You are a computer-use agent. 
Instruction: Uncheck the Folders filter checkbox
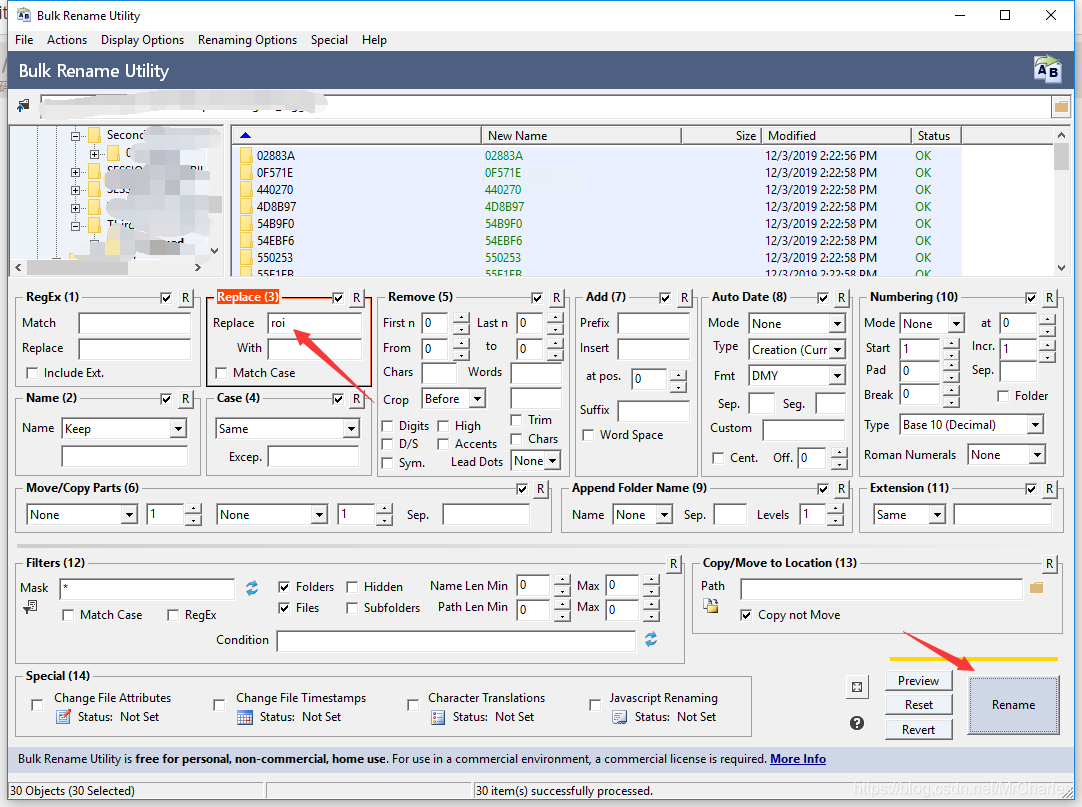click(284, 587)
